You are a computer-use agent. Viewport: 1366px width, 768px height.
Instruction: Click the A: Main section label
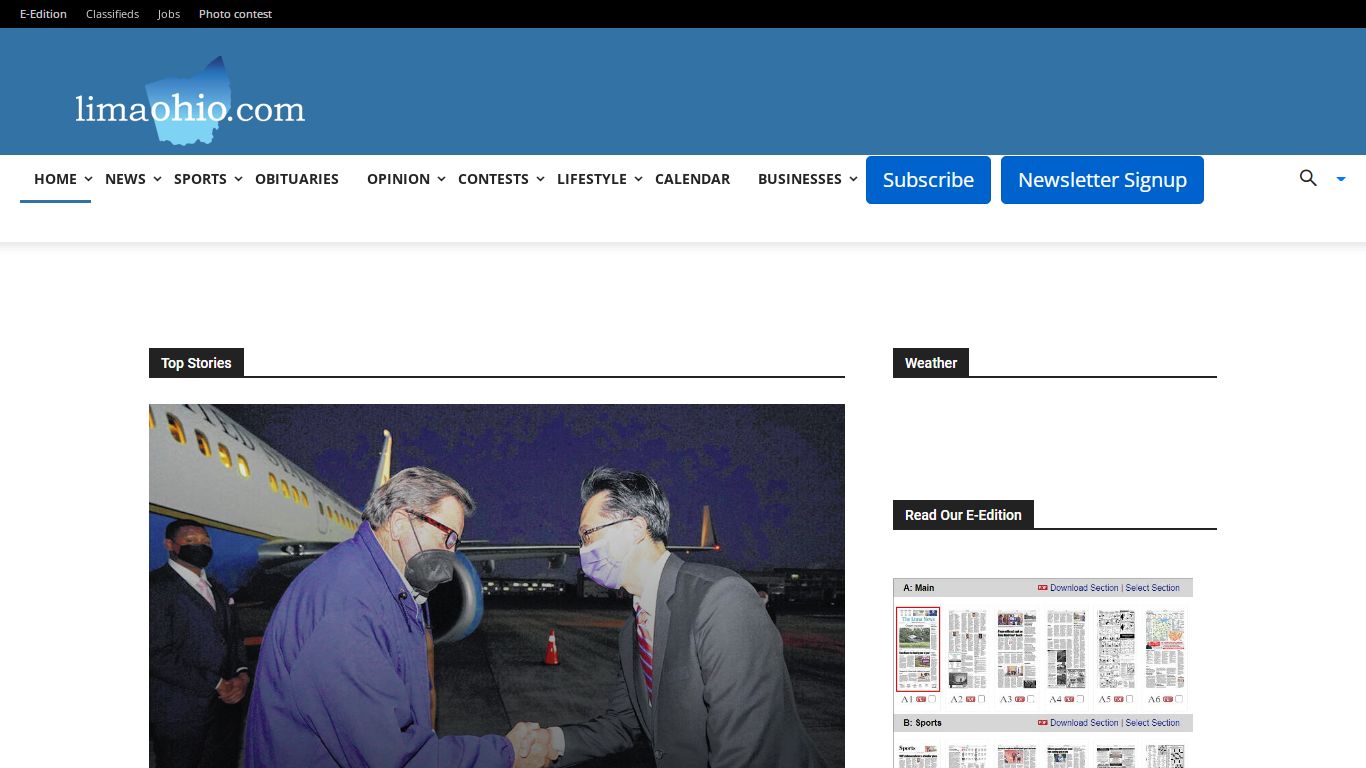[918, 588]
